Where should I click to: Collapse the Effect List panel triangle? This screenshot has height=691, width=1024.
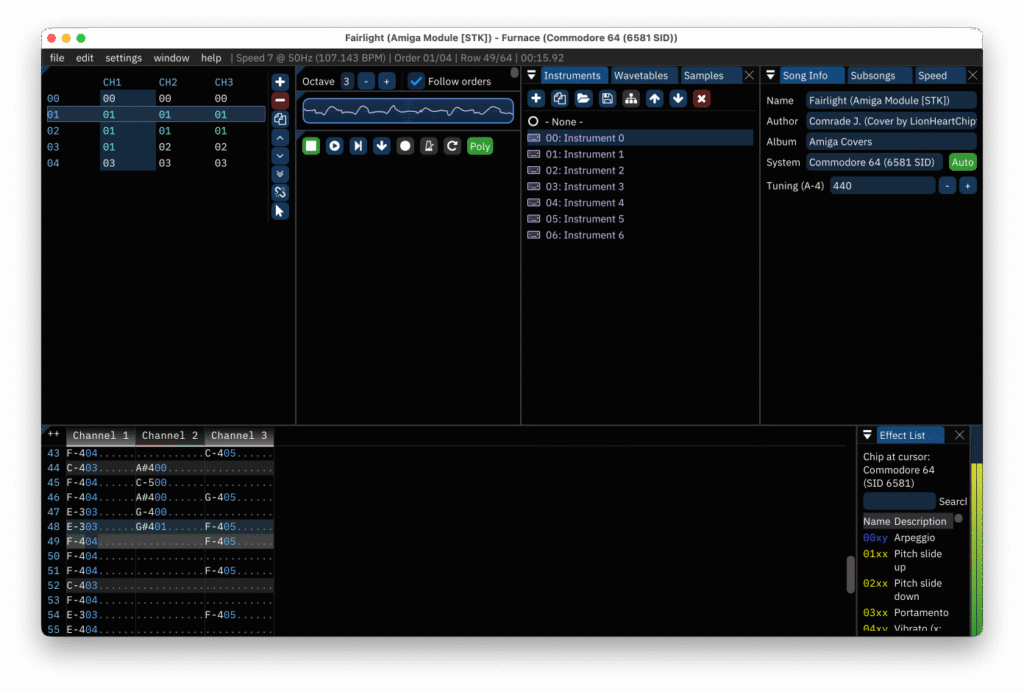[867, 435]
